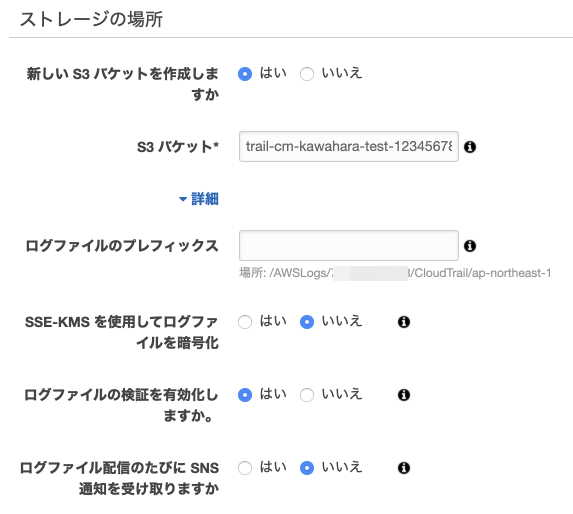Click the ログファイルのプレフィックス text box
Screen dimensions: 573x514
(x=349, y=245)
